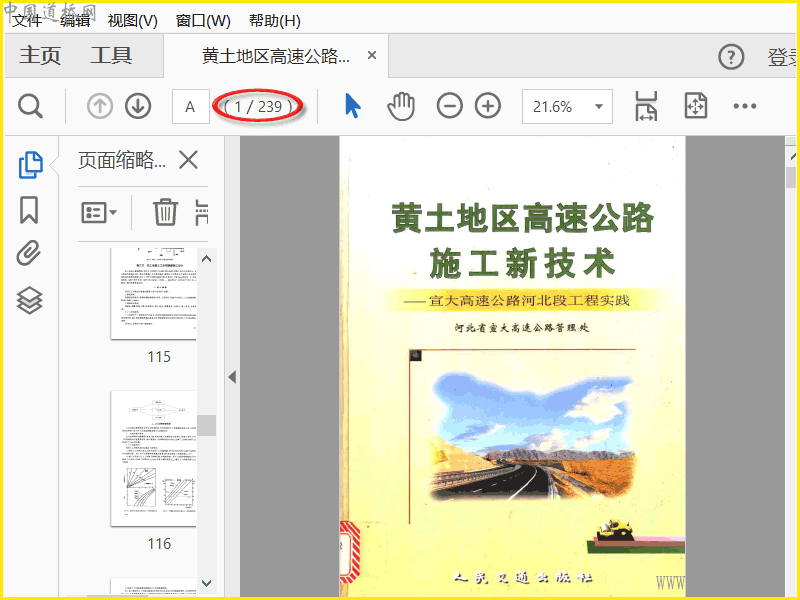Click the 登录 sign-in button

[x=782, y=57]
